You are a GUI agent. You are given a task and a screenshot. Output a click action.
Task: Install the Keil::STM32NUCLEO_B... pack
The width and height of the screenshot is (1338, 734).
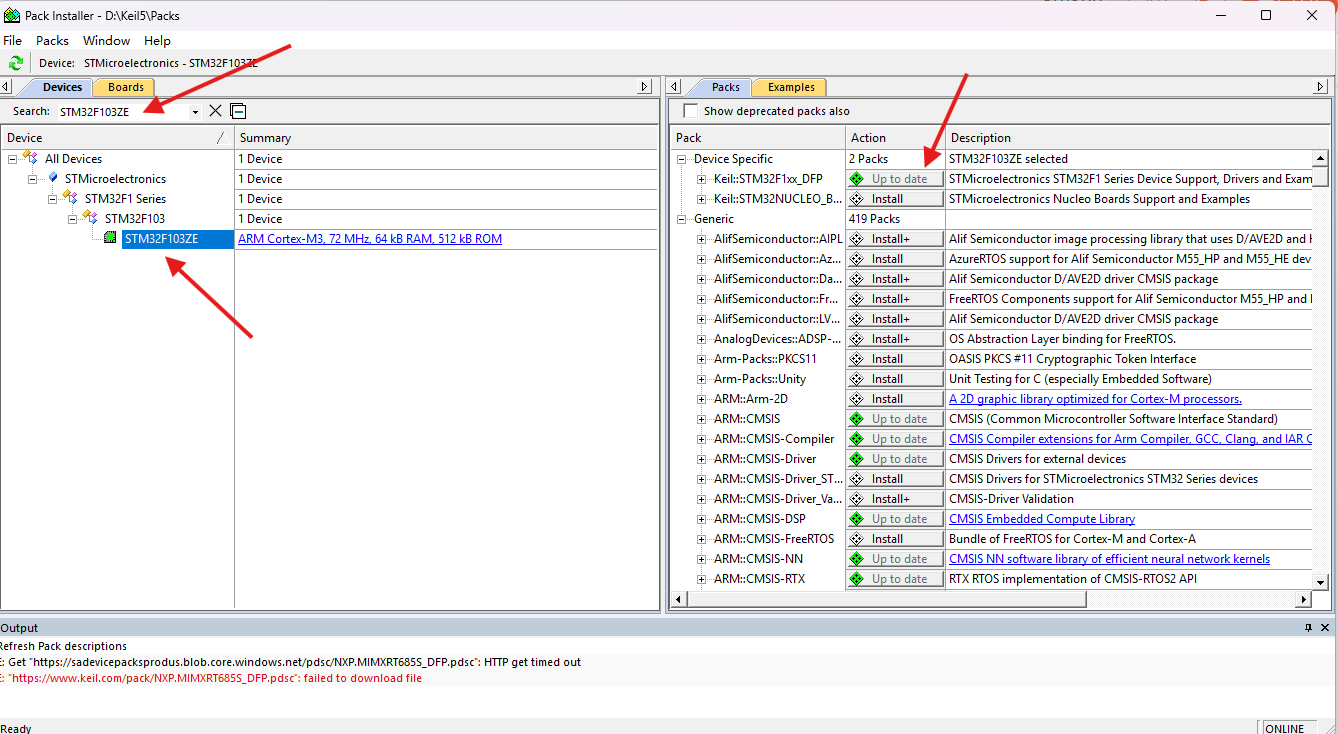pyautogui.click(x=895, y=199)
